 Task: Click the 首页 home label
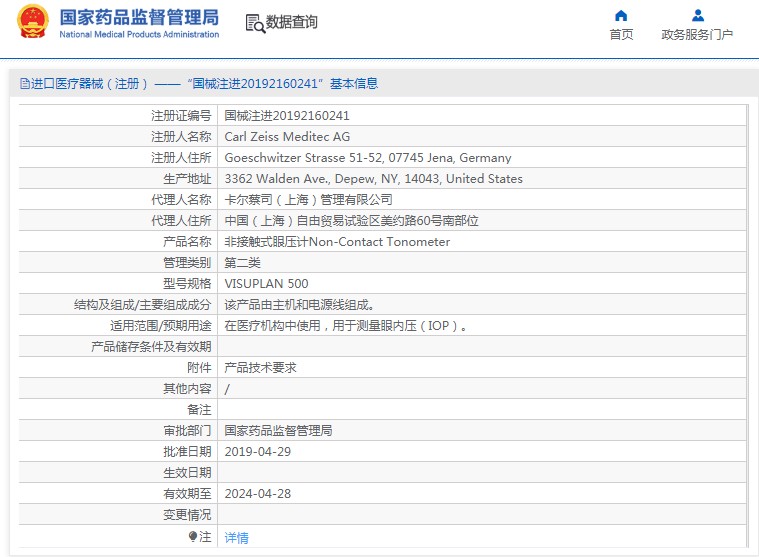coord(621,34)
